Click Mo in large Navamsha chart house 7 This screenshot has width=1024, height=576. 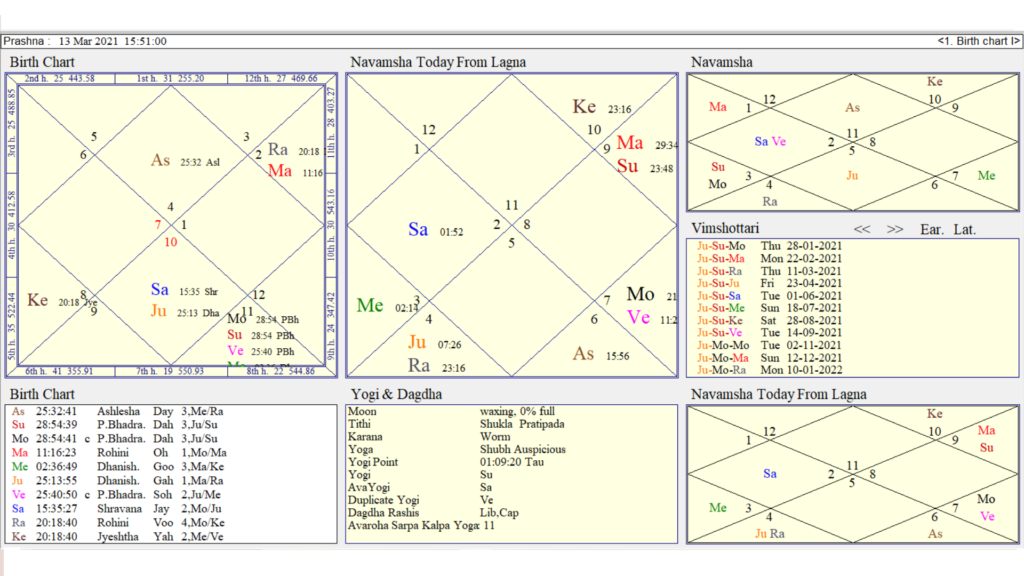pos(641,295)
